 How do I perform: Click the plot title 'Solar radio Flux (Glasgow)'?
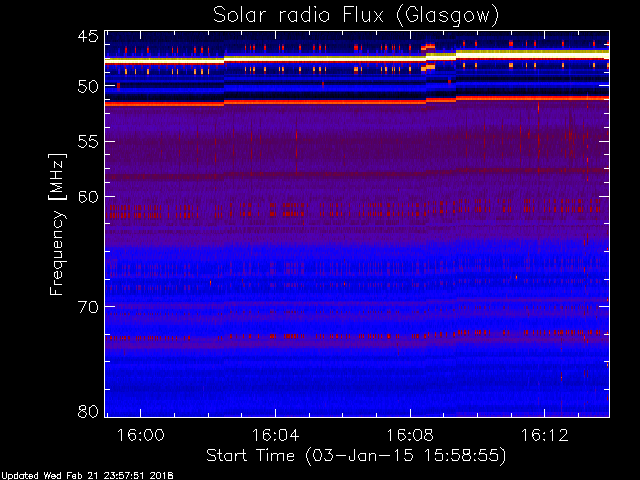[x=356, y=16]
